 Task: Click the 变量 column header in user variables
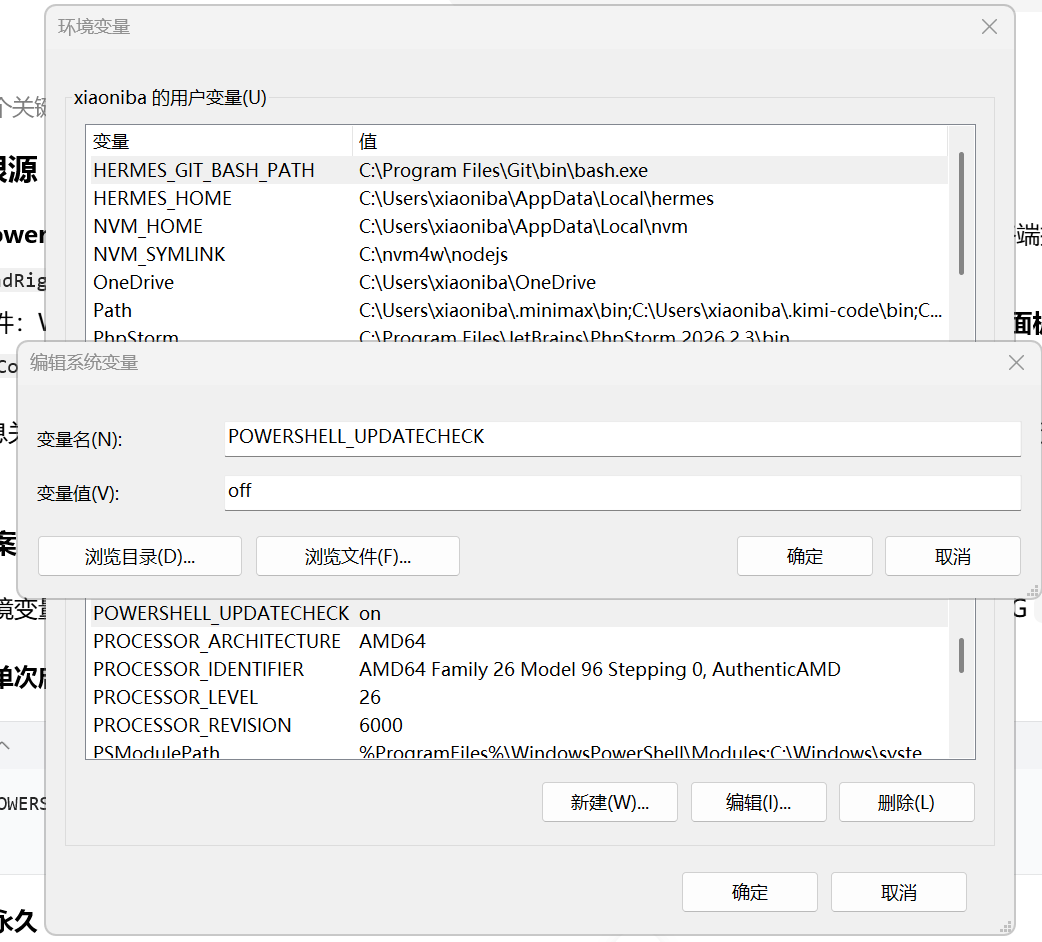click(x=219, y=141)
